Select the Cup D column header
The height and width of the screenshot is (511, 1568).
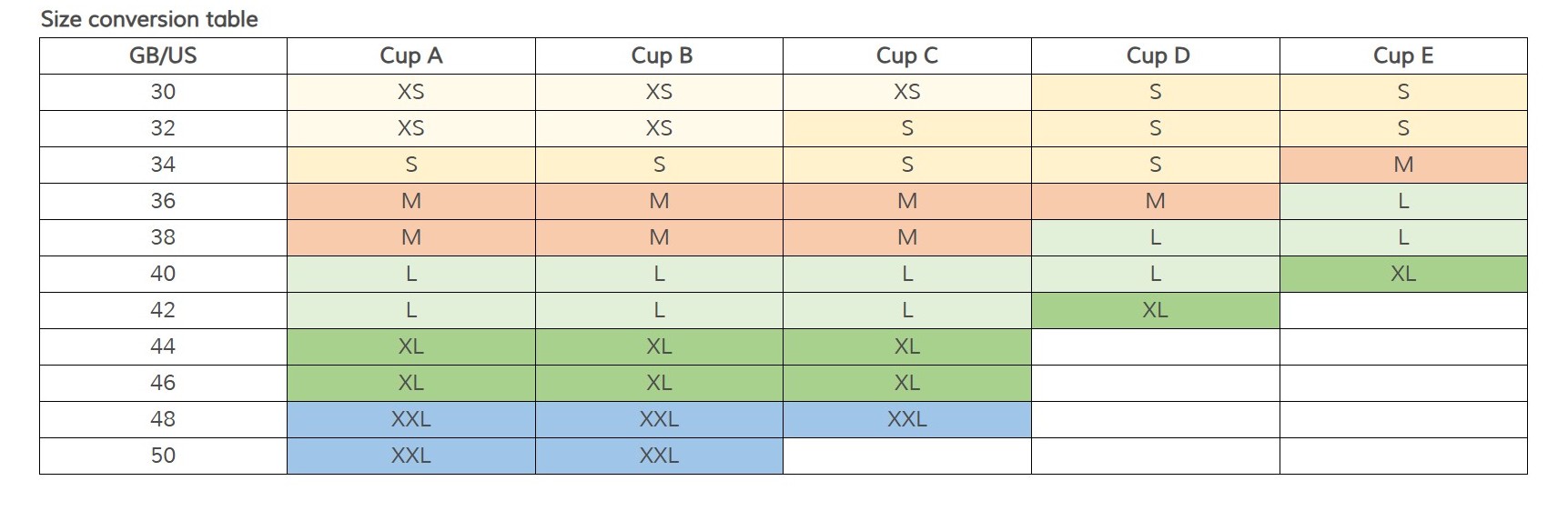click(x=1158, y=55)
